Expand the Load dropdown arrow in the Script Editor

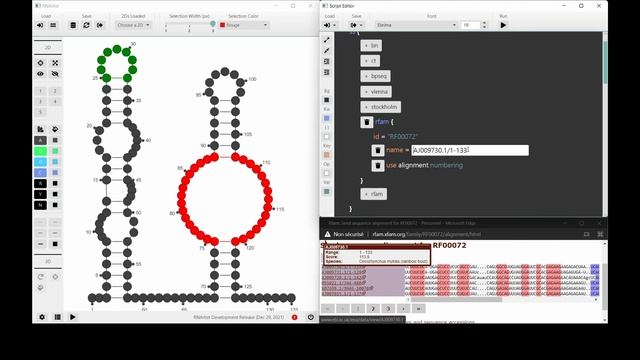coord(335,25)
